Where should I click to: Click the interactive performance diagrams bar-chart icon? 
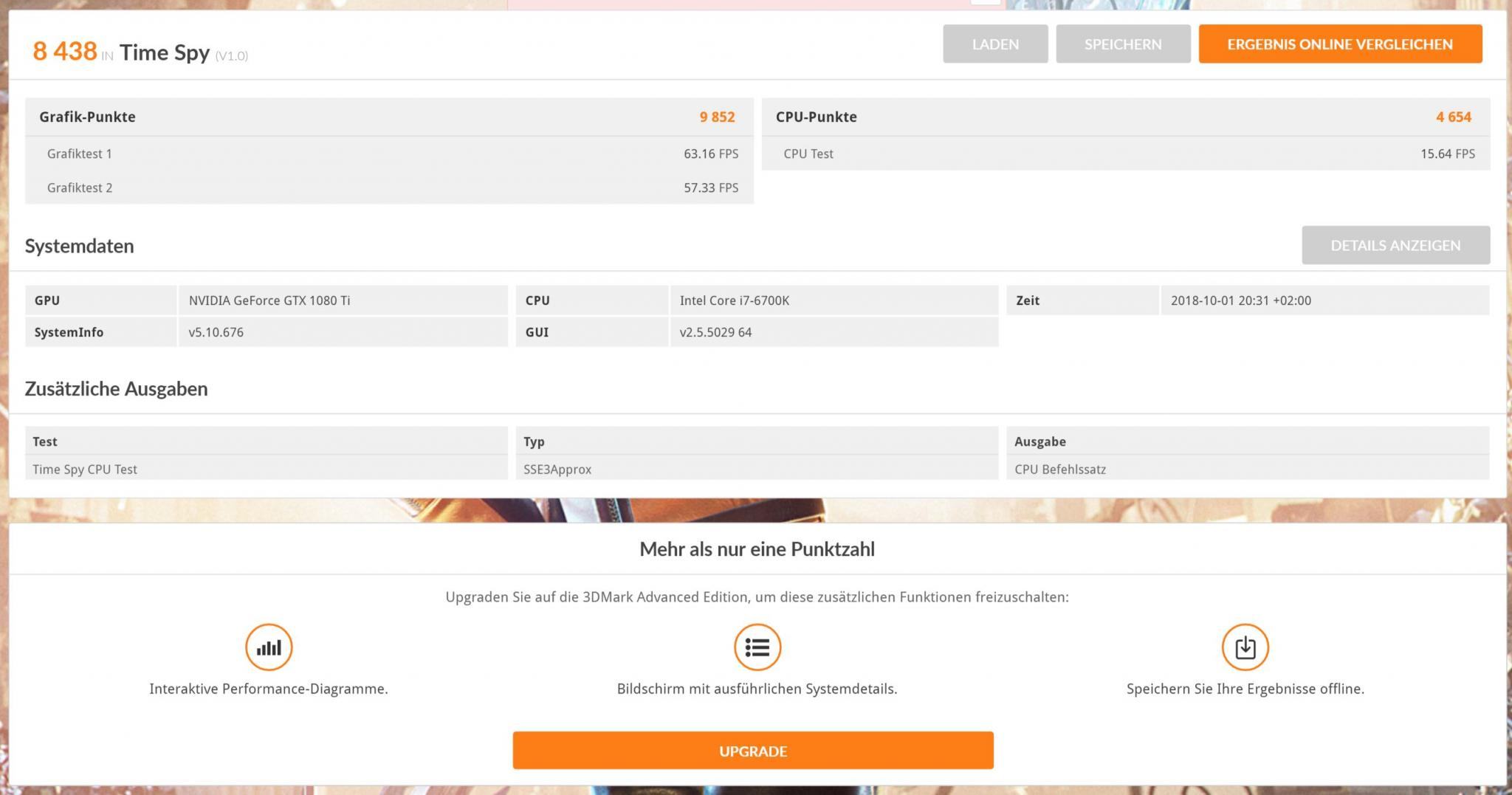click(269, 647)
